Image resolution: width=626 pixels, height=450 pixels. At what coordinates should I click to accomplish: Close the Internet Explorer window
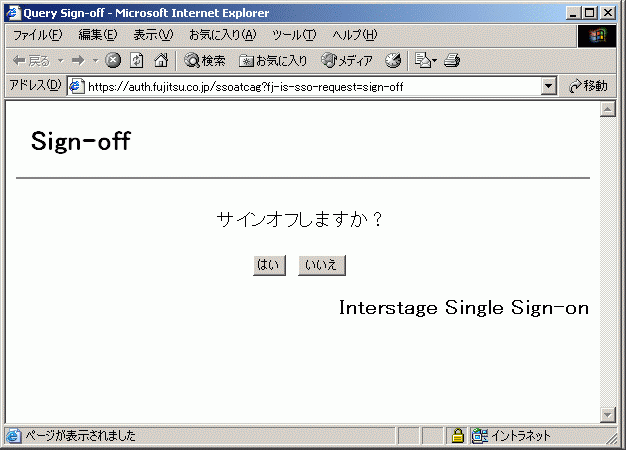click(608, 13)
